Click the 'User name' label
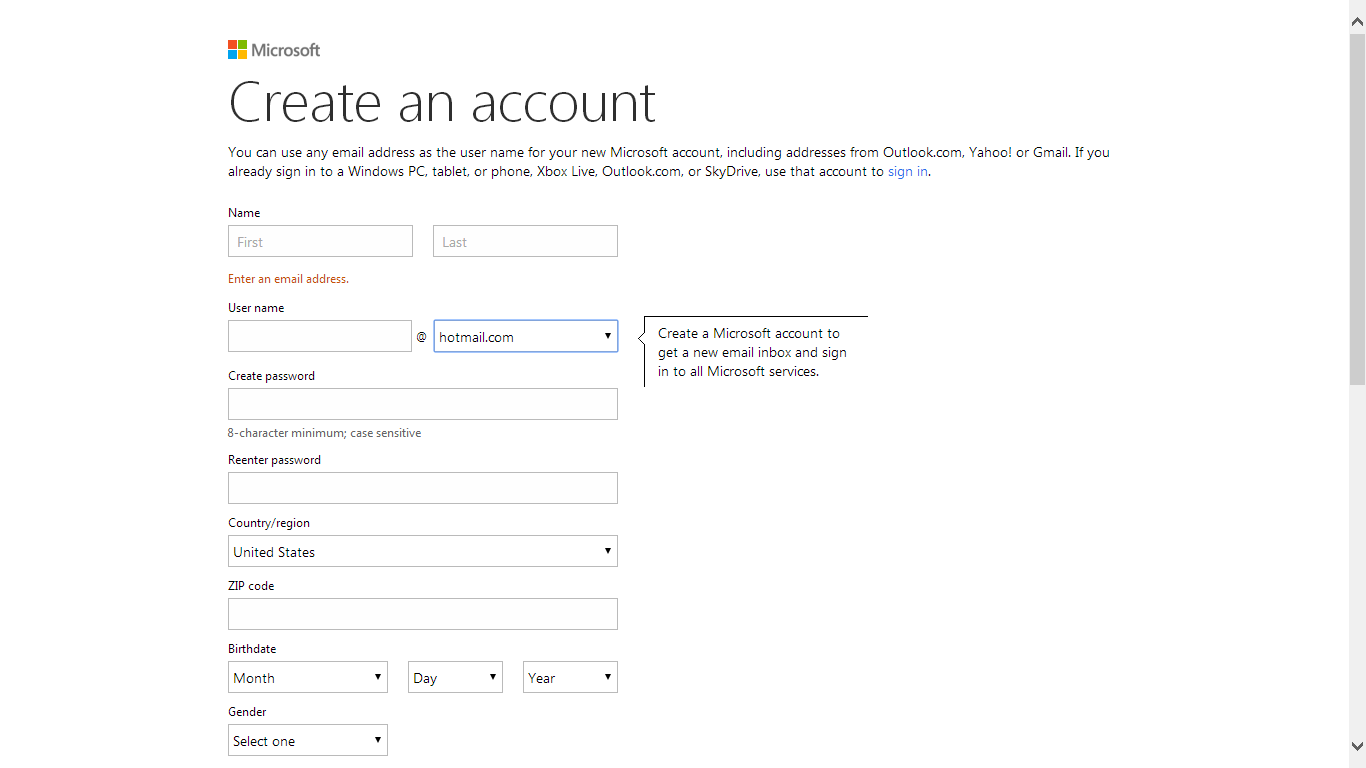This screenshot has height=768, width=1366. (x=256, y=308)
